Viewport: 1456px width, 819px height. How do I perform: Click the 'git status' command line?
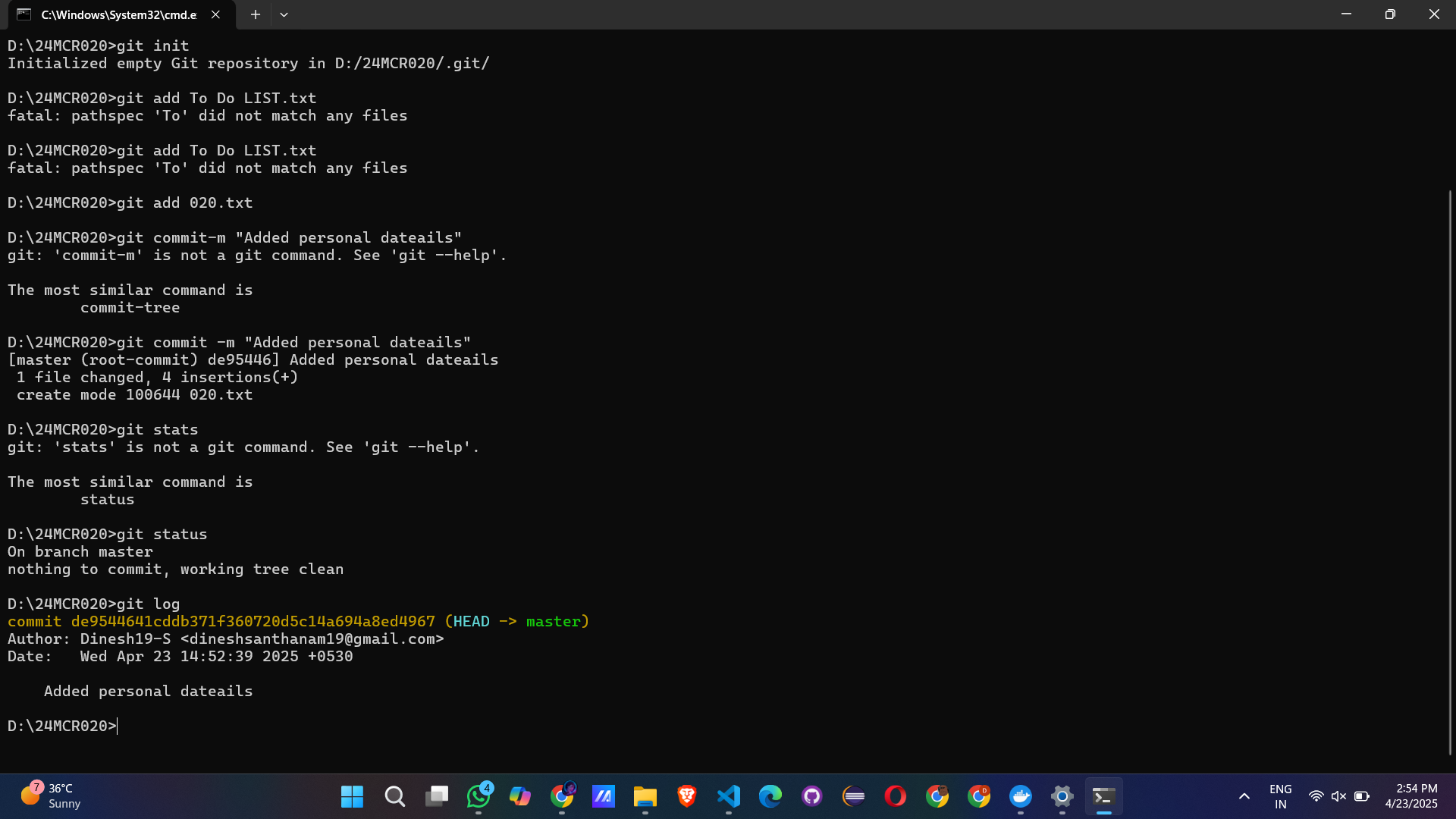pyautogui.click(x=108, y=534)
